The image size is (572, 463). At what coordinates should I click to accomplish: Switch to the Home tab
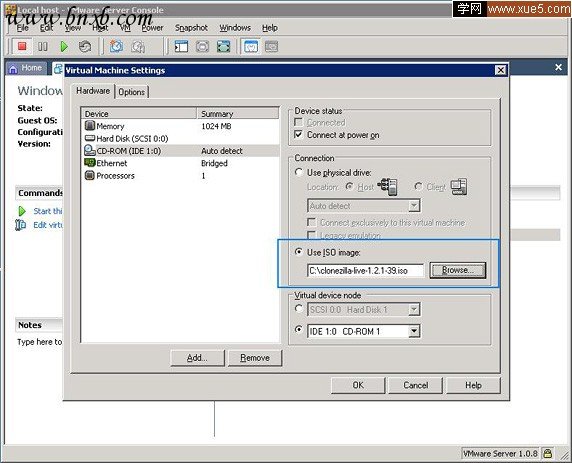coord(26,68)
